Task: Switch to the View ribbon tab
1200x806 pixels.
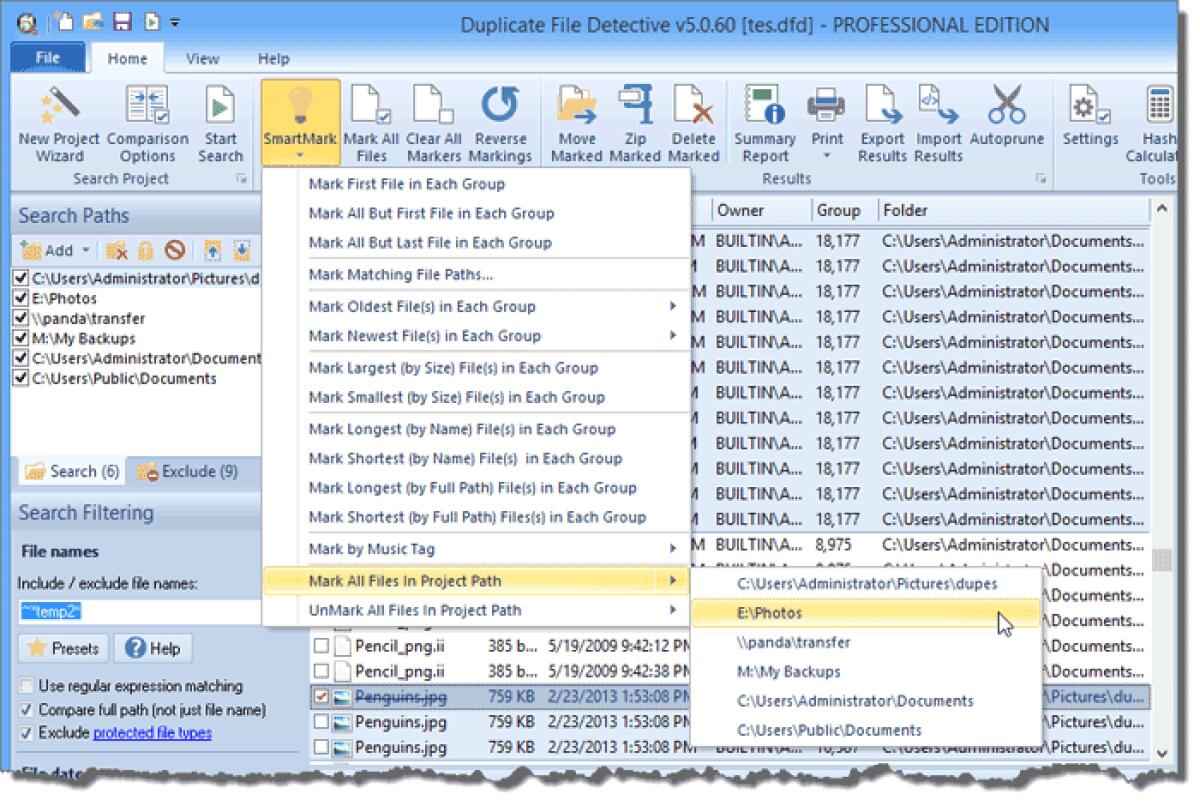Action: [x=202, y=58]
